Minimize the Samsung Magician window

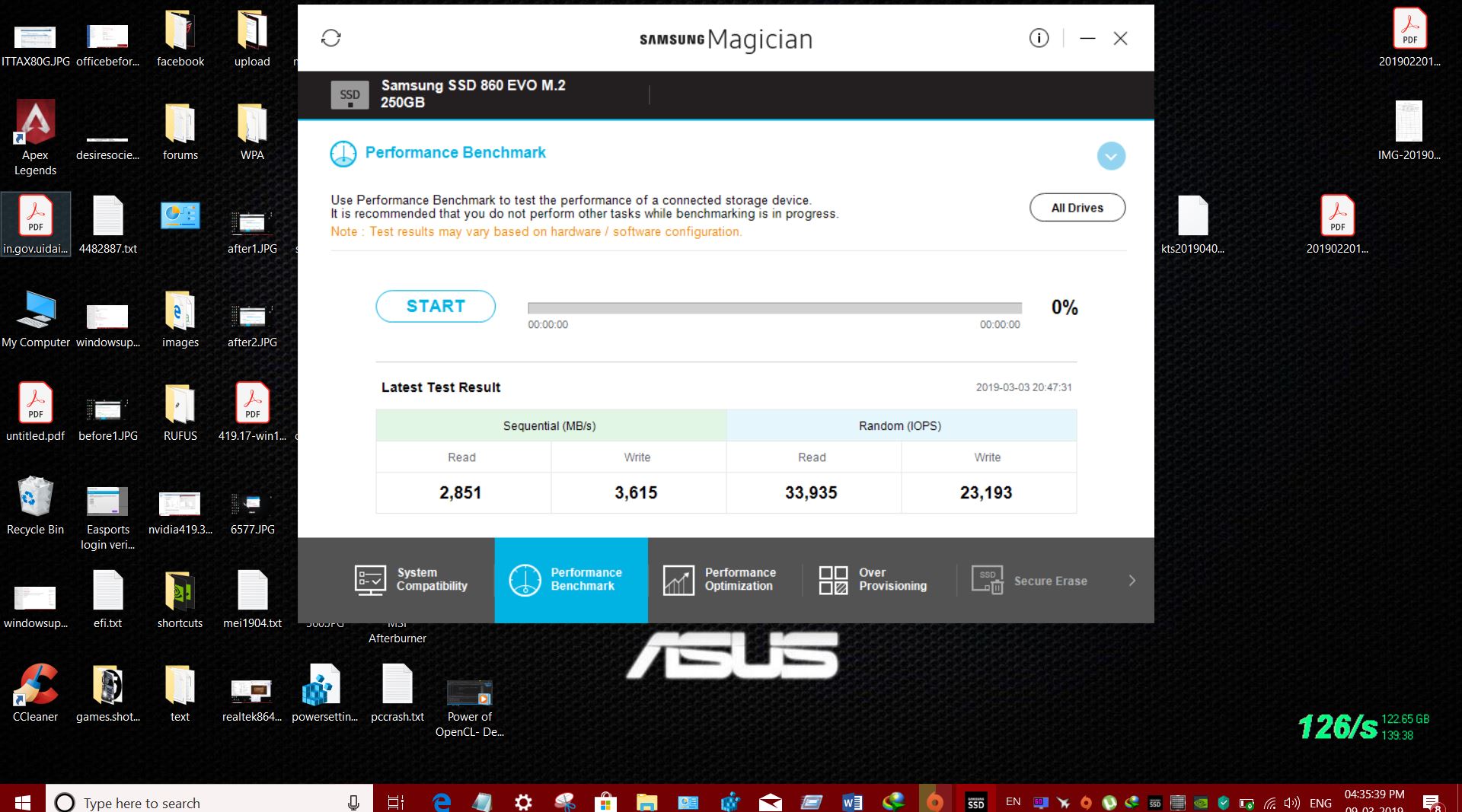(1087, 38)
